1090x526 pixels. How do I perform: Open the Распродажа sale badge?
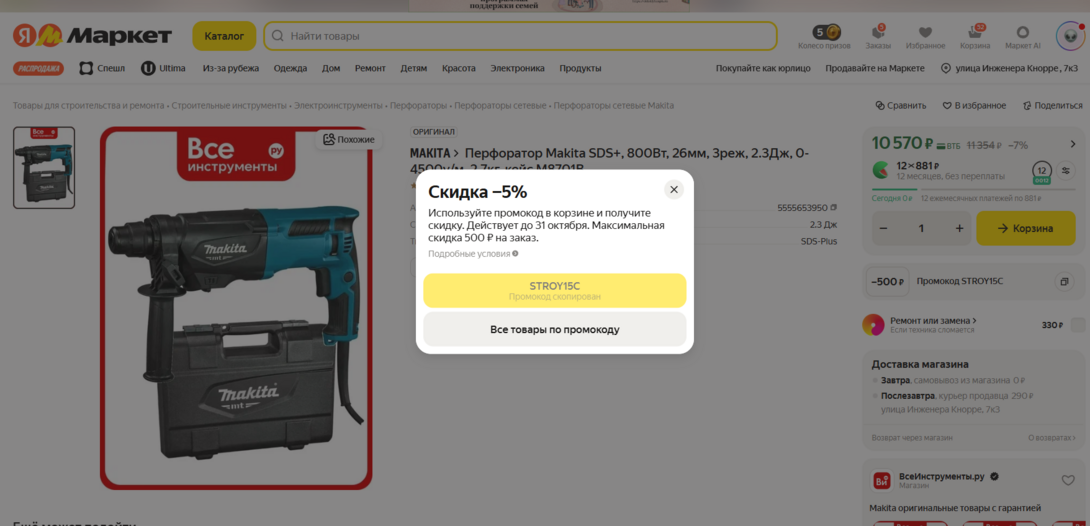click(x=38, y=68)
